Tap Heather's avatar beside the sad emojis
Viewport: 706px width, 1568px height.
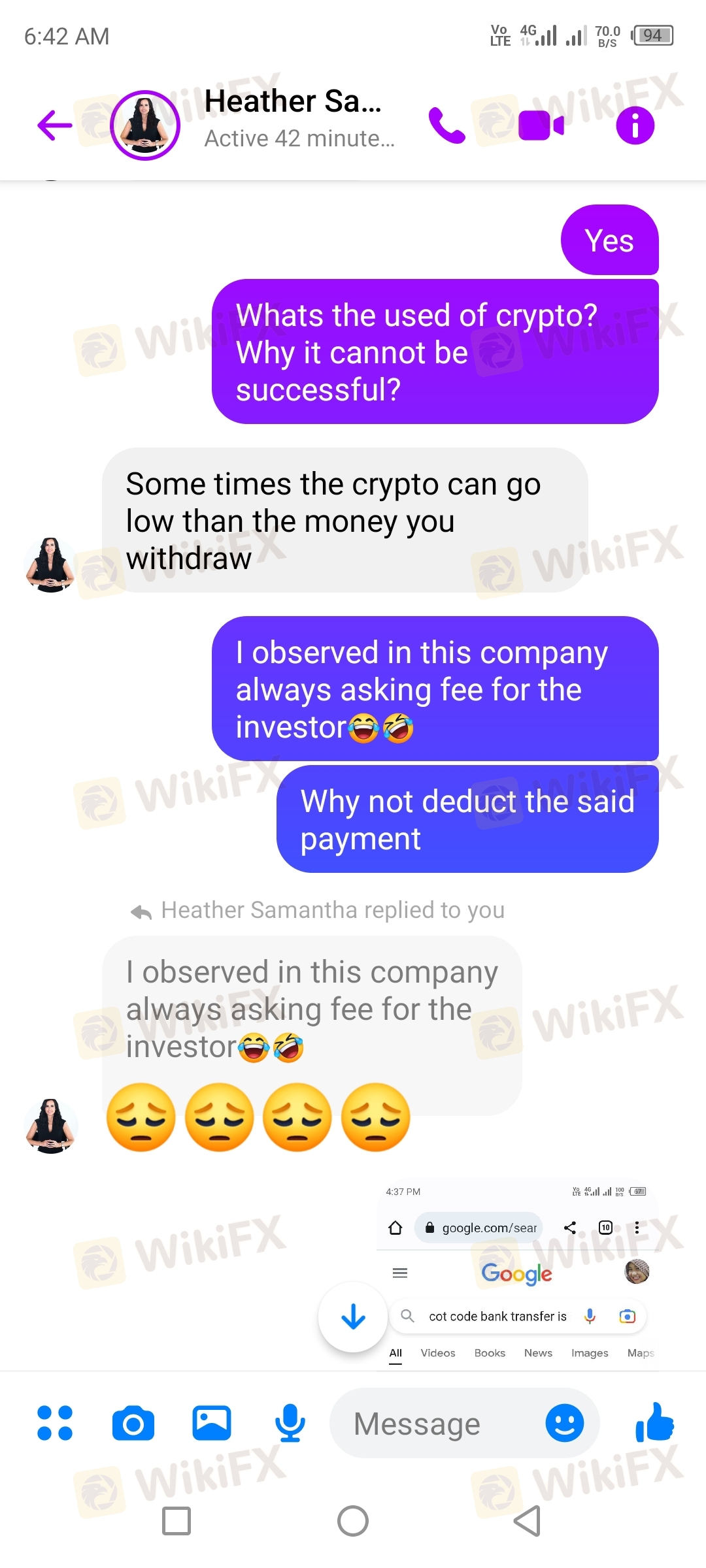point(50,1126)
